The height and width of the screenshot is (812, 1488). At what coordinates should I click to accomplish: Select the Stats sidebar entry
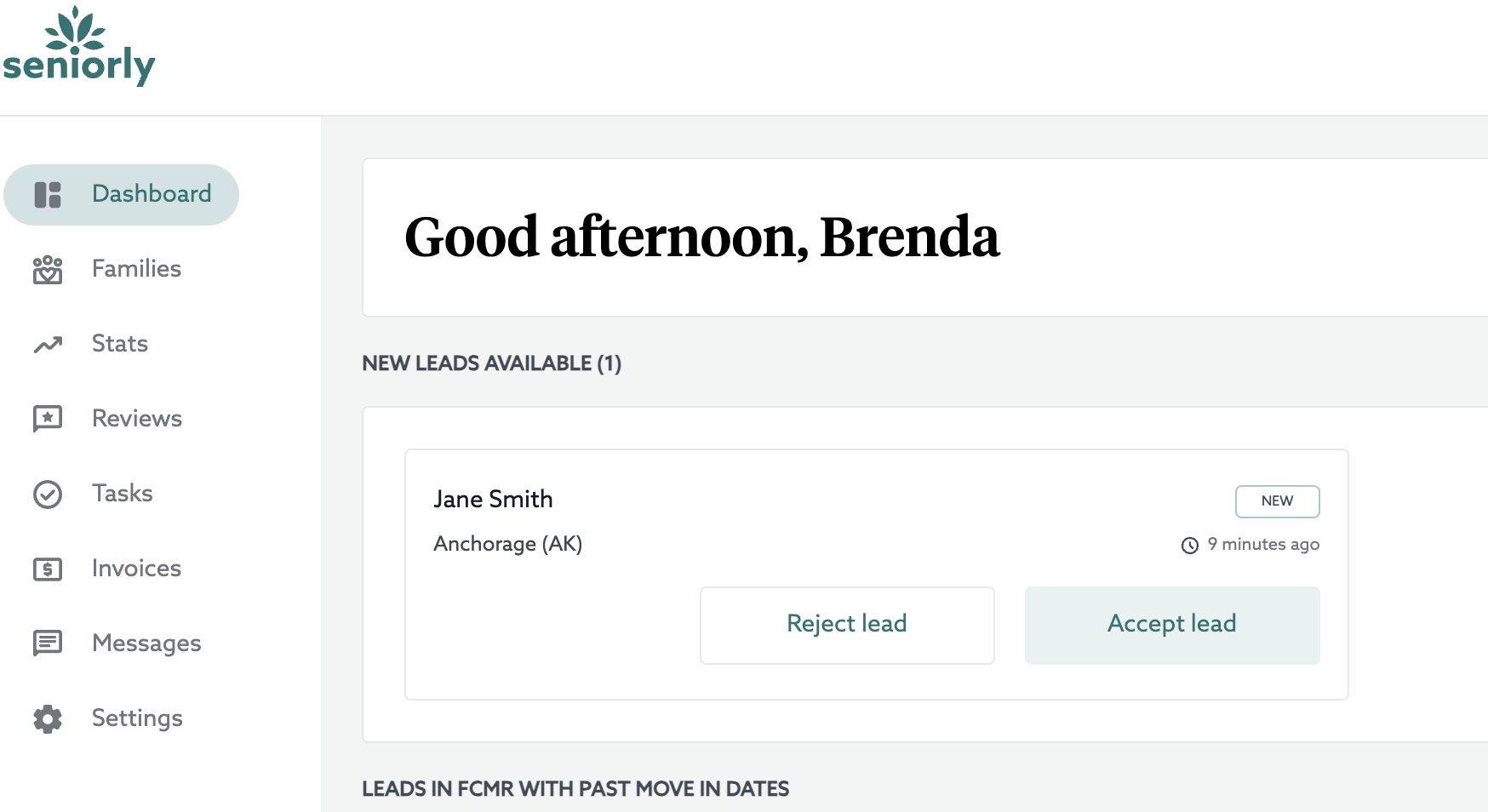click(x=119, y=344)
